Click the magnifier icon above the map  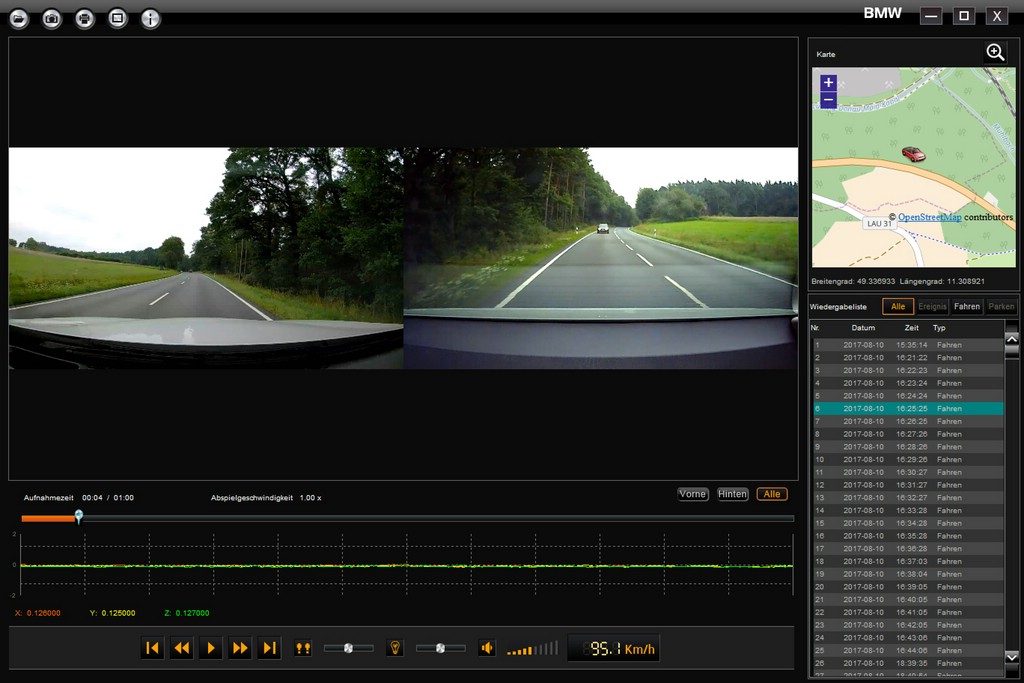[995, 53]
